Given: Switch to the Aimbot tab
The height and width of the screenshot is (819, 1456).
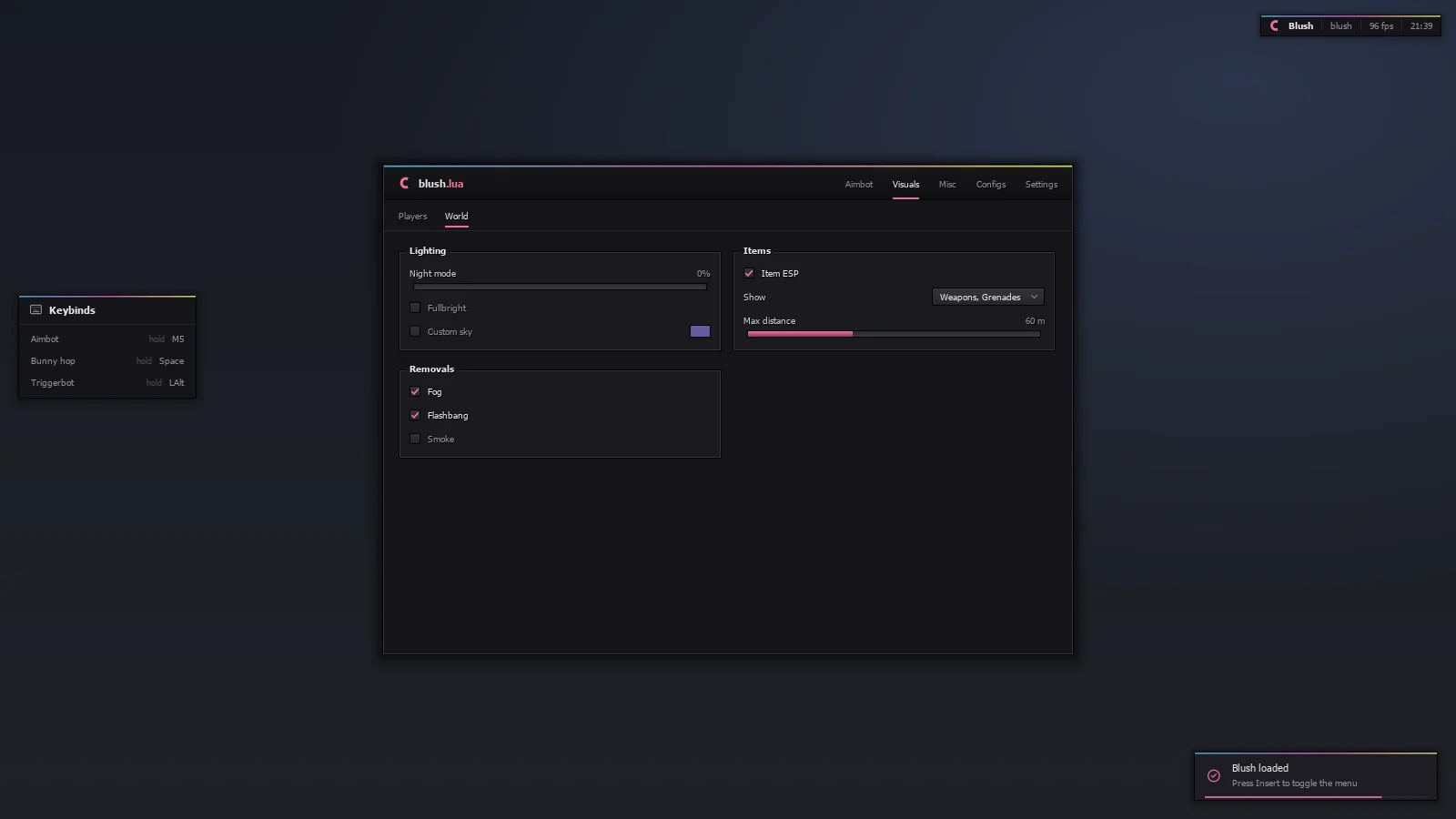Looking at the screenshot, I should coord(859,185).
